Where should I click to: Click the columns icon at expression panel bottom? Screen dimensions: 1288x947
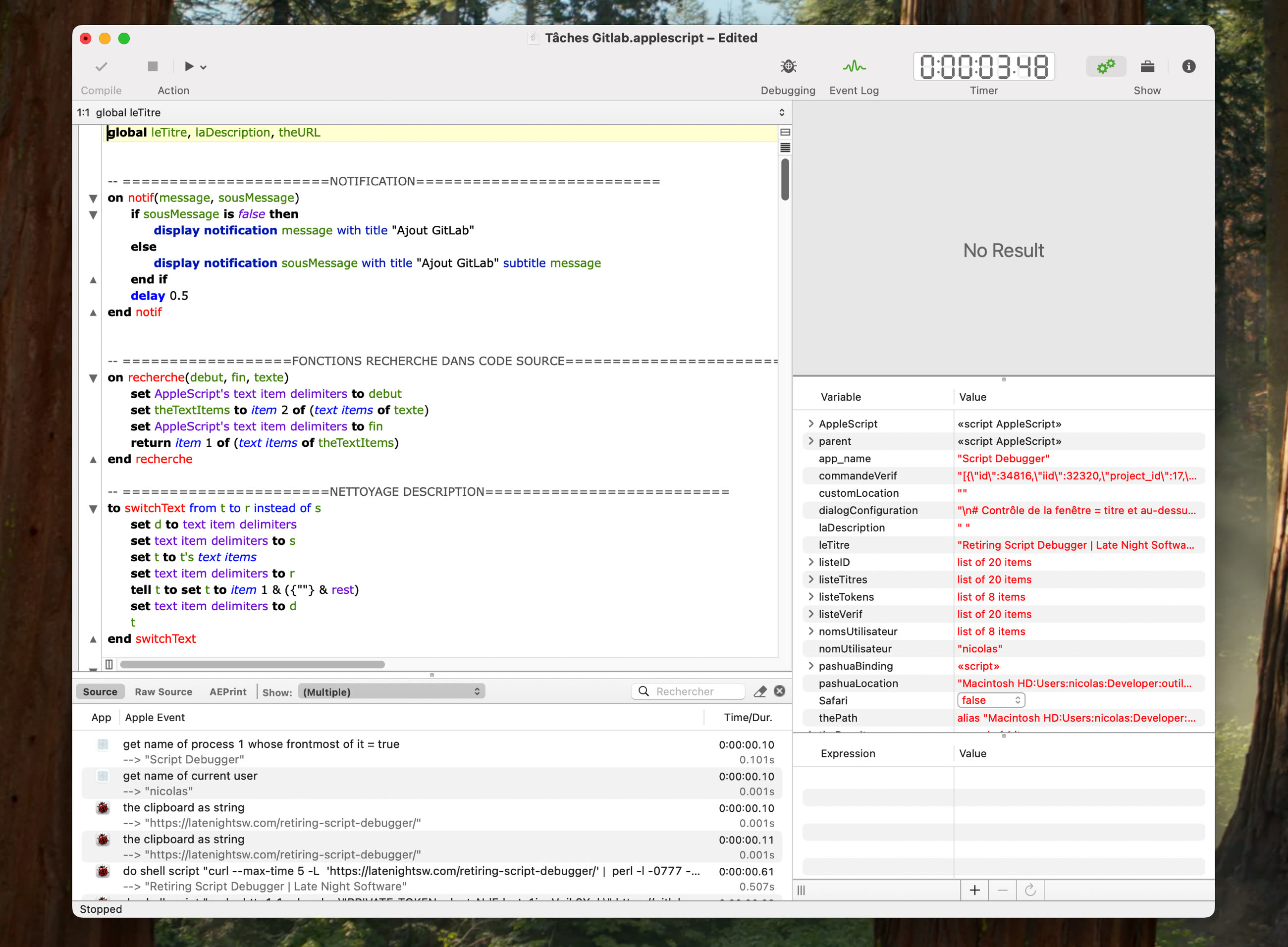pos(802,890)
